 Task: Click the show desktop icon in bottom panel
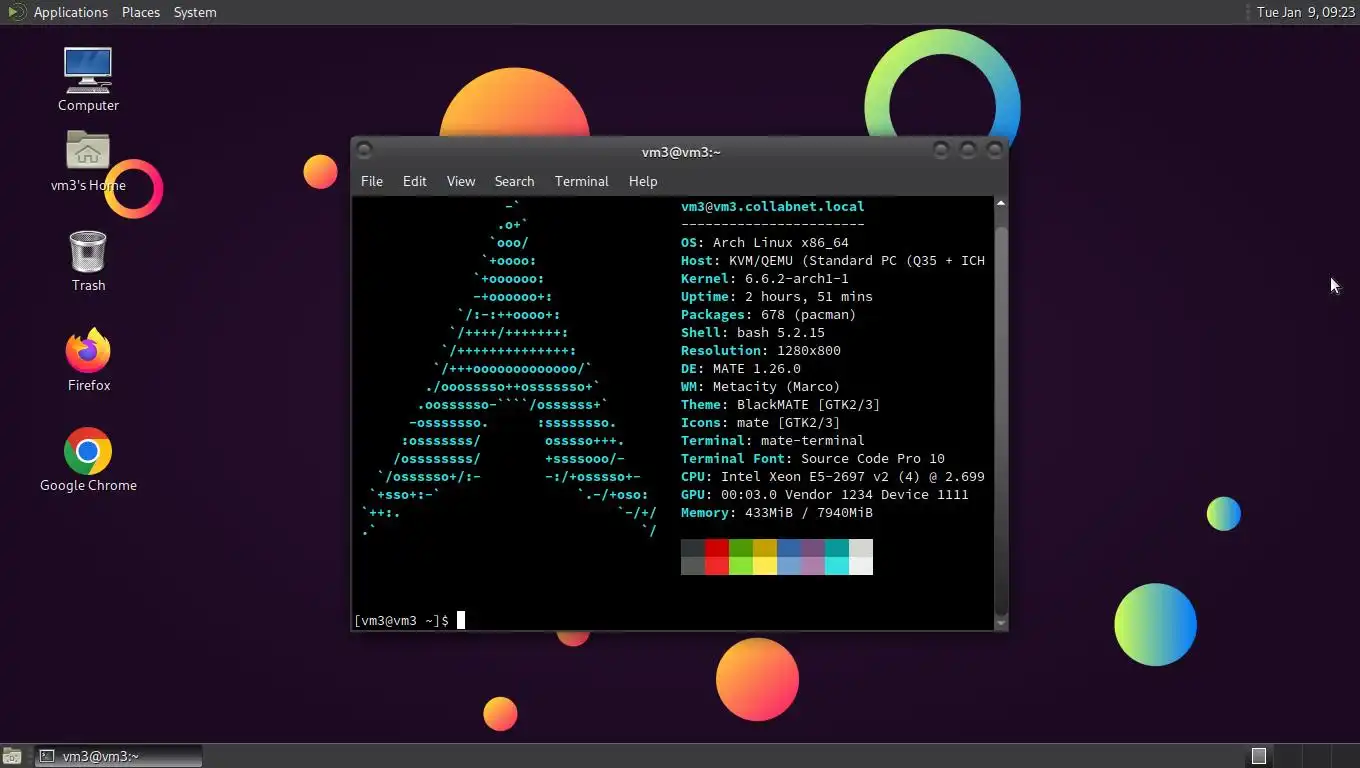[x=12, y=756]
